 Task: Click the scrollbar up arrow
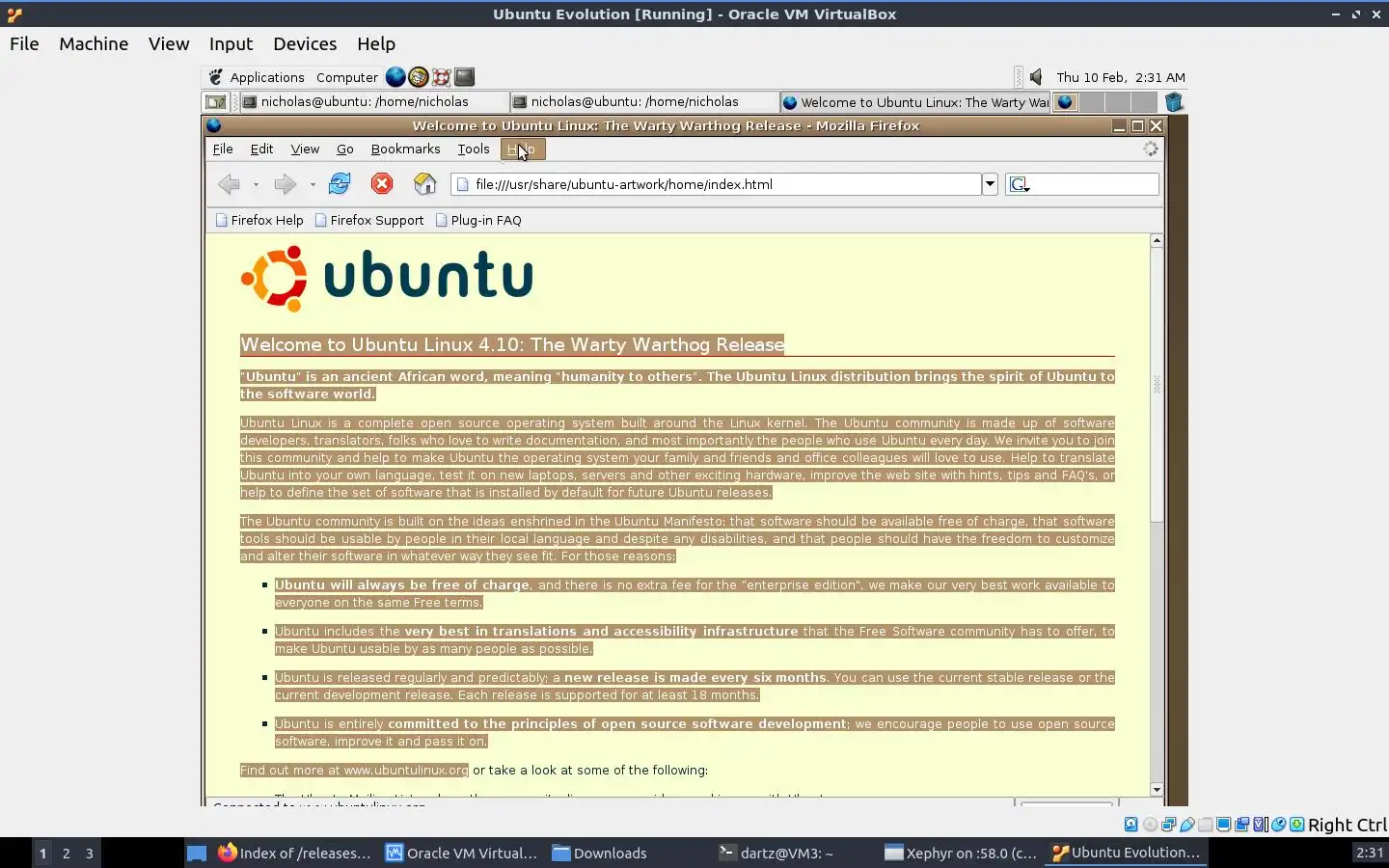pyautogui.click(x=1157, y=240)
